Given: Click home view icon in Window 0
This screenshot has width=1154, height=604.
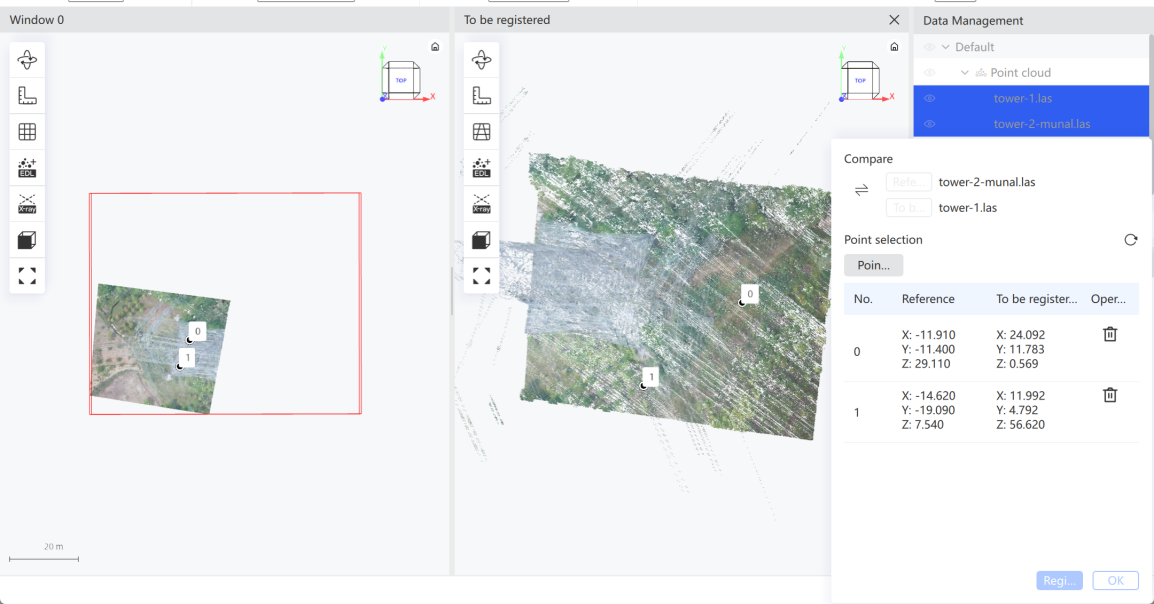Looking at the screenshot, I should [x=435, y=47].
